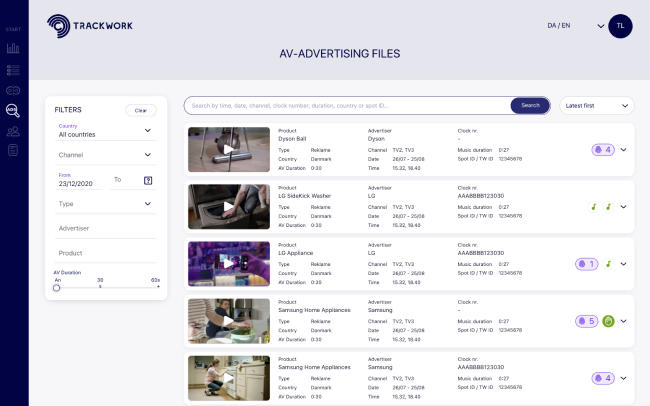Click the purple 5 badge on Samsung row
The height and width of the screenshot is (406, 650).
587,321
